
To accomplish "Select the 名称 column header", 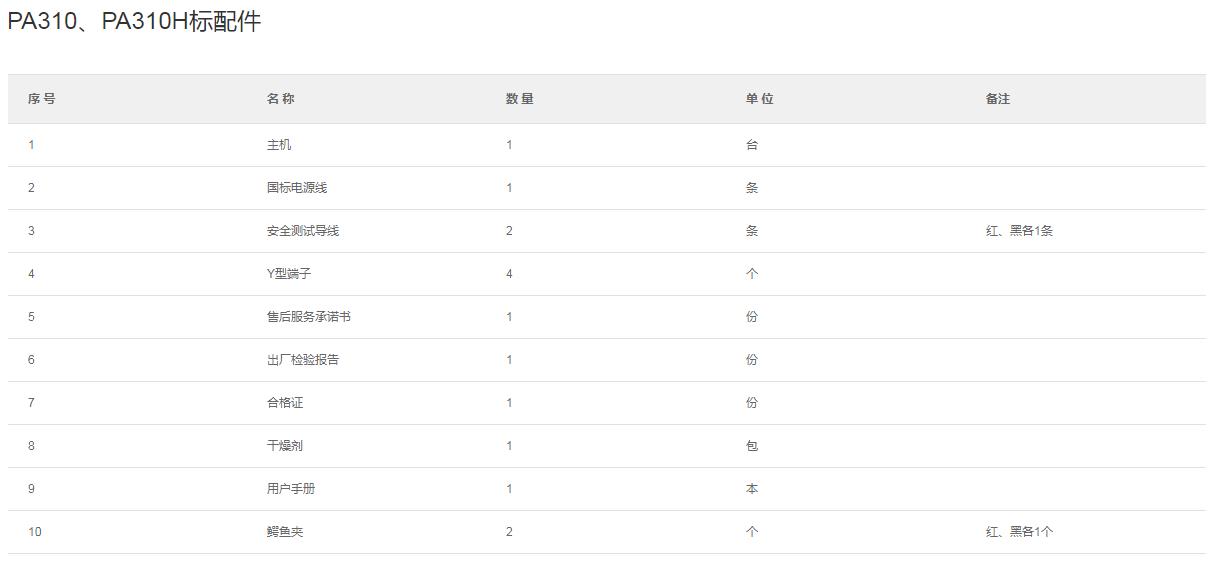I will pos(281,99).
